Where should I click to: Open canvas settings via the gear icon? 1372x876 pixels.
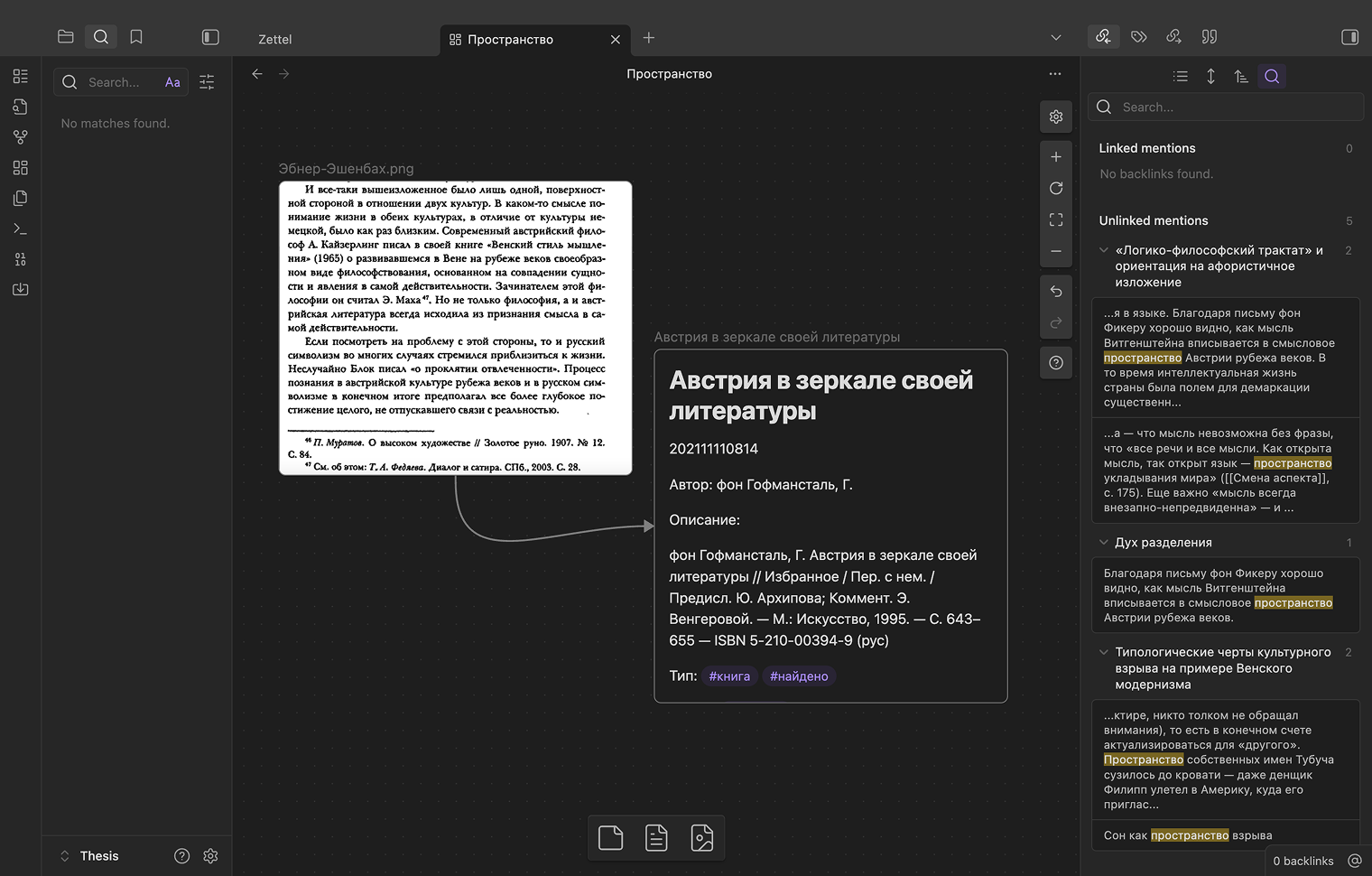[x=1055, y=116]
